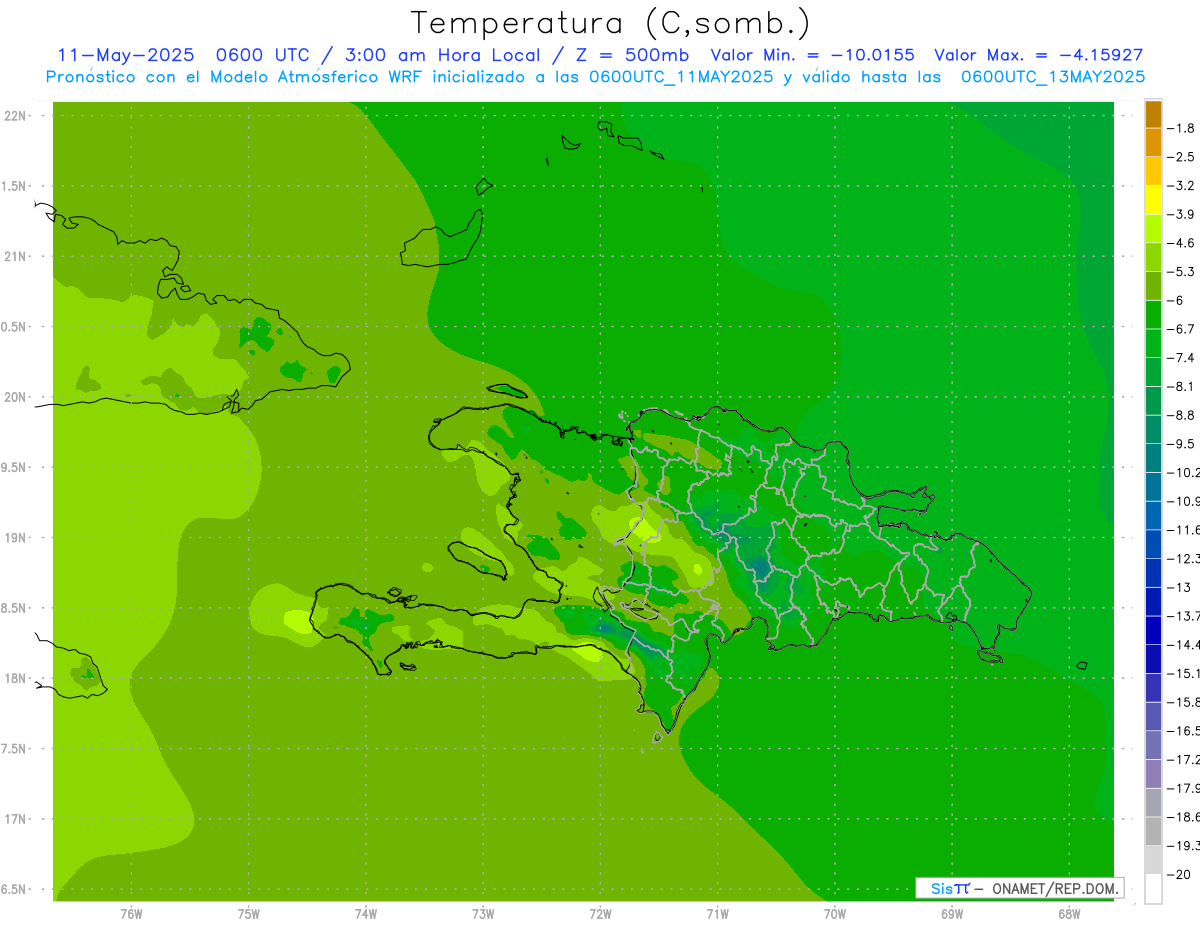Click the 18N latitude label

[x=15, y=679]
